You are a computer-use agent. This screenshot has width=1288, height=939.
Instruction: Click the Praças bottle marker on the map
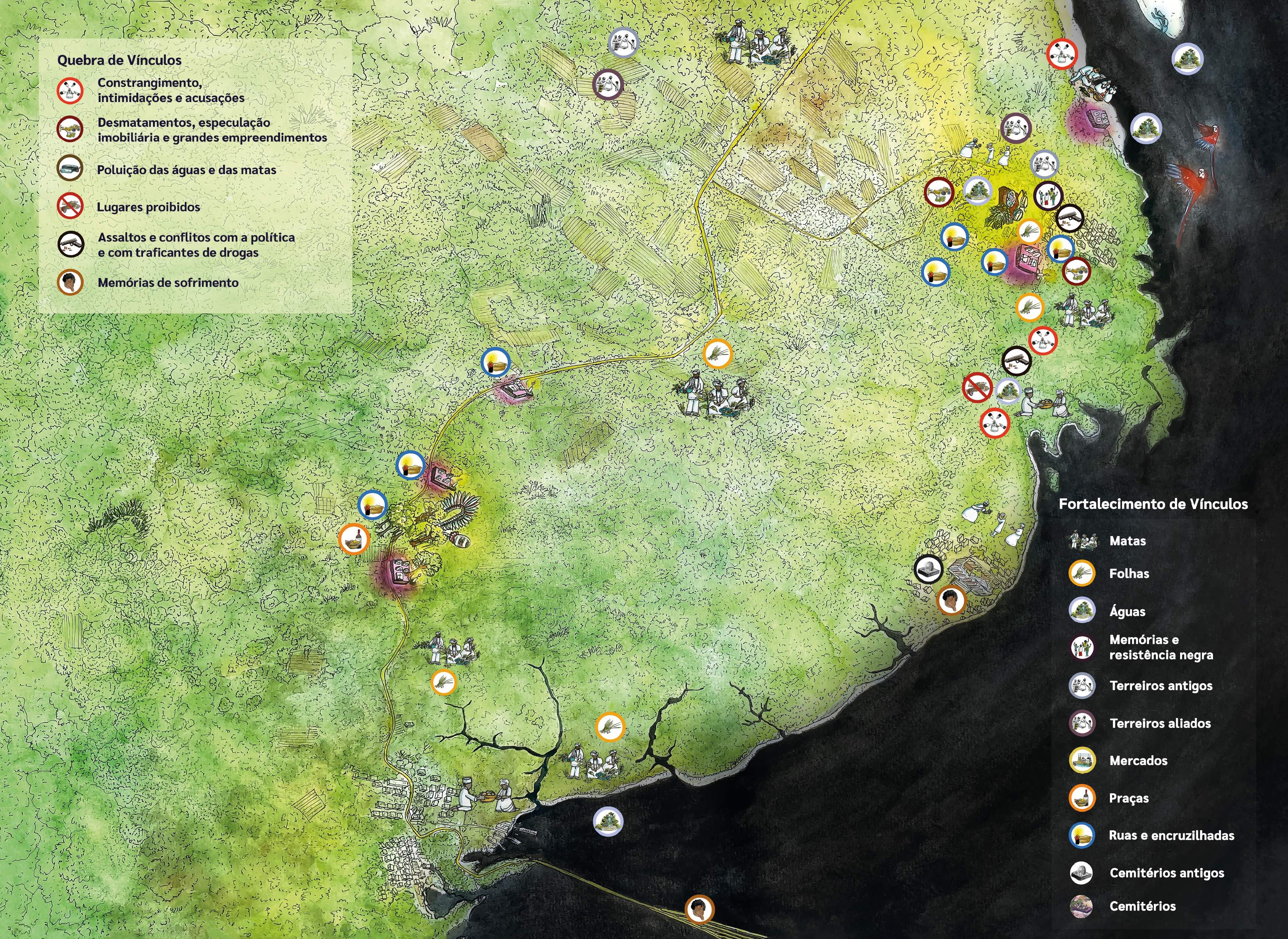[x=354, y=538]
